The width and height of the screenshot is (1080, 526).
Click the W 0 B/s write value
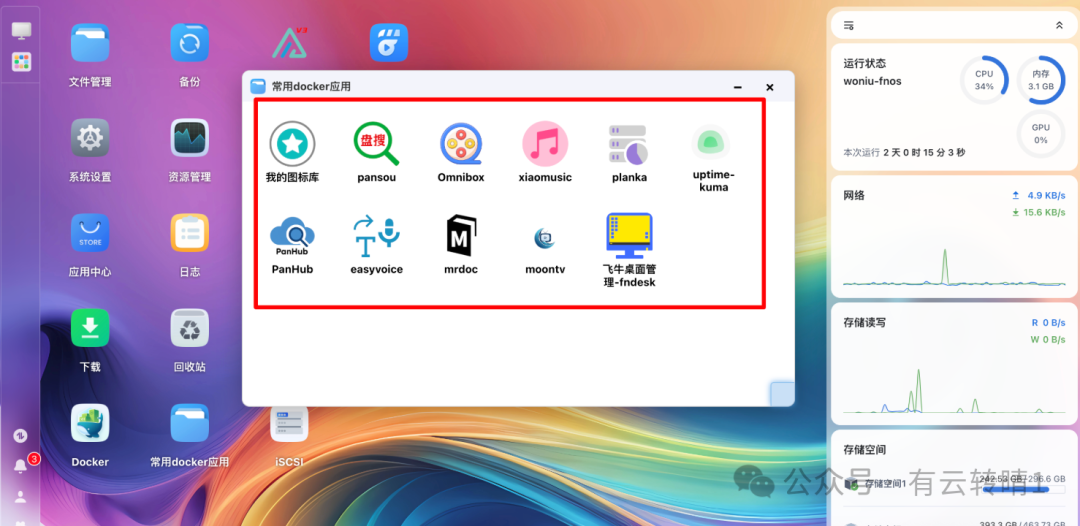coord(1048,339)
